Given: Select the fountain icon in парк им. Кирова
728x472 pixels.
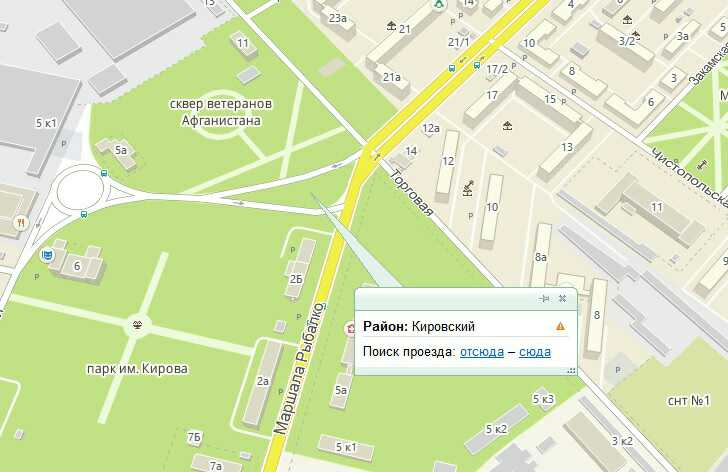Looking at the screenshot, I should pyautogui.click(x=137, y=324).
